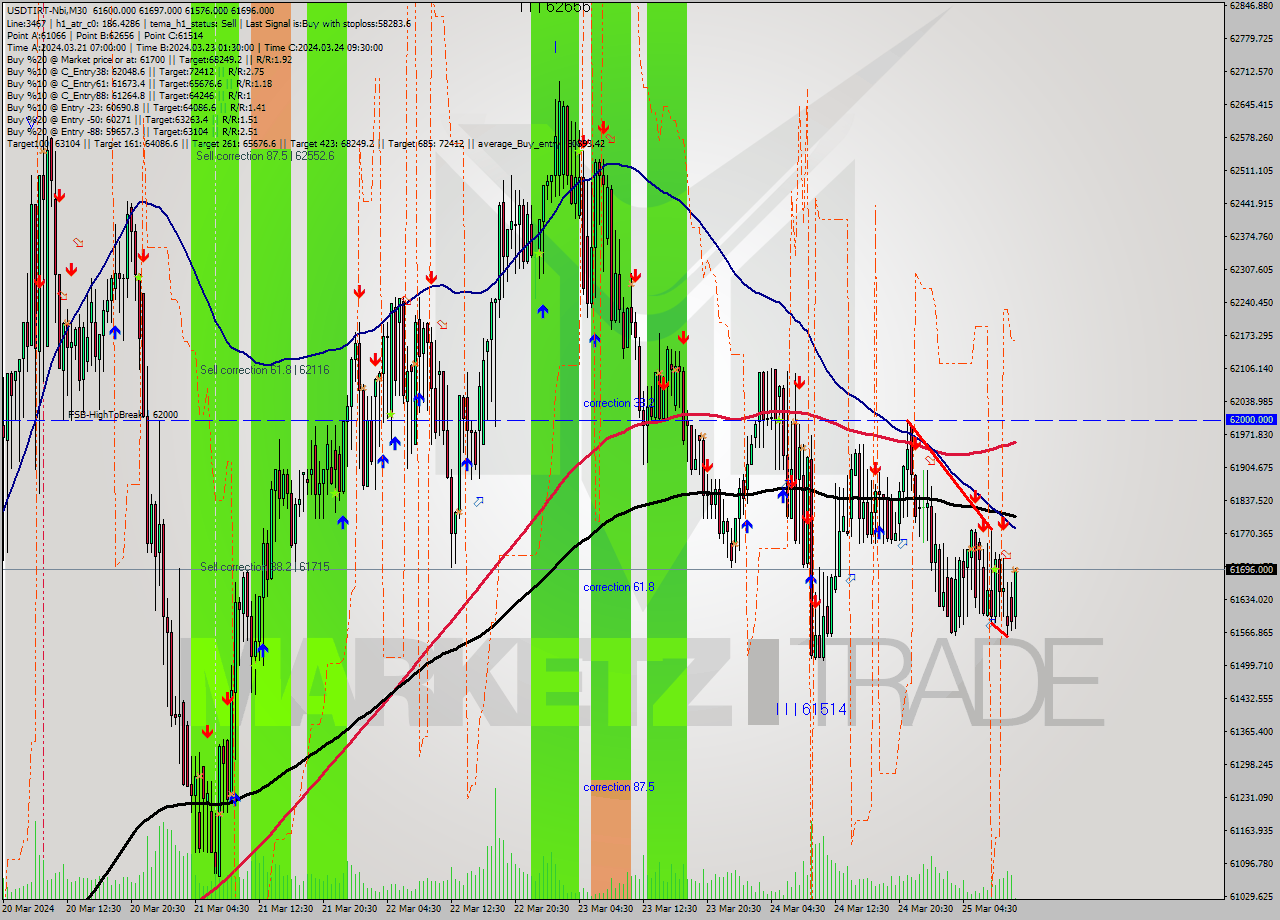Click the blue 'correction 38.2' label
The image size is (1280, 920).
pyautogui.click(x=619, y=403)
